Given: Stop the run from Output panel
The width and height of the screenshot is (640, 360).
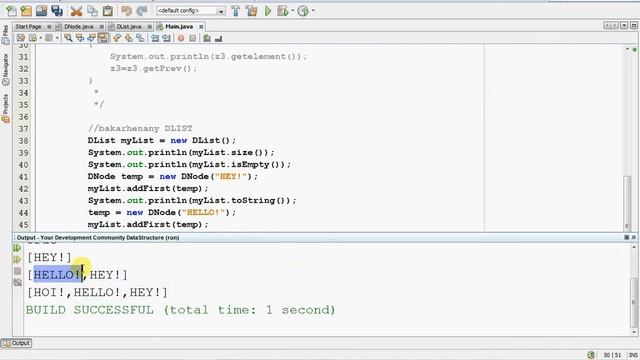Looking at the screenshot, I should (x=17, y=271).
